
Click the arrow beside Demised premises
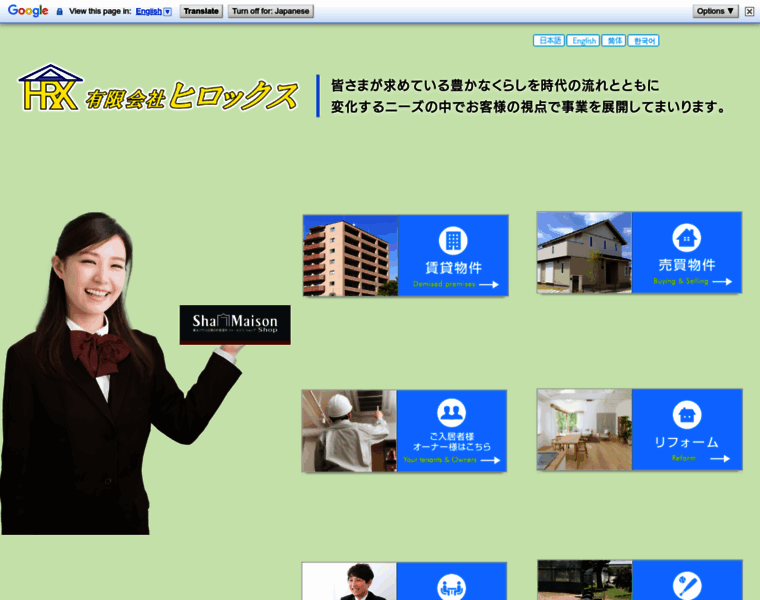(489, 284)
